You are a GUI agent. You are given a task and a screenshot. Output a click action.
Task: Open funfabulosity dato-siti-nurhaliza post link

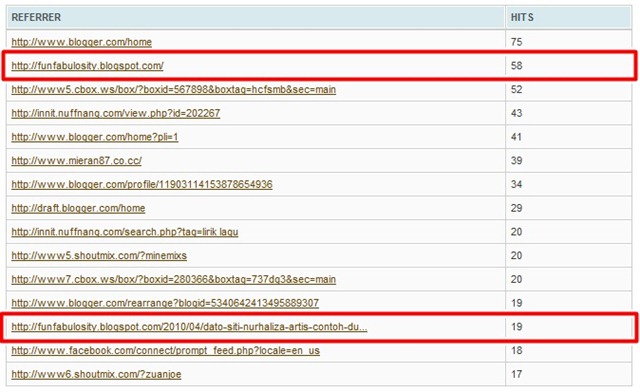pos(189,327)
